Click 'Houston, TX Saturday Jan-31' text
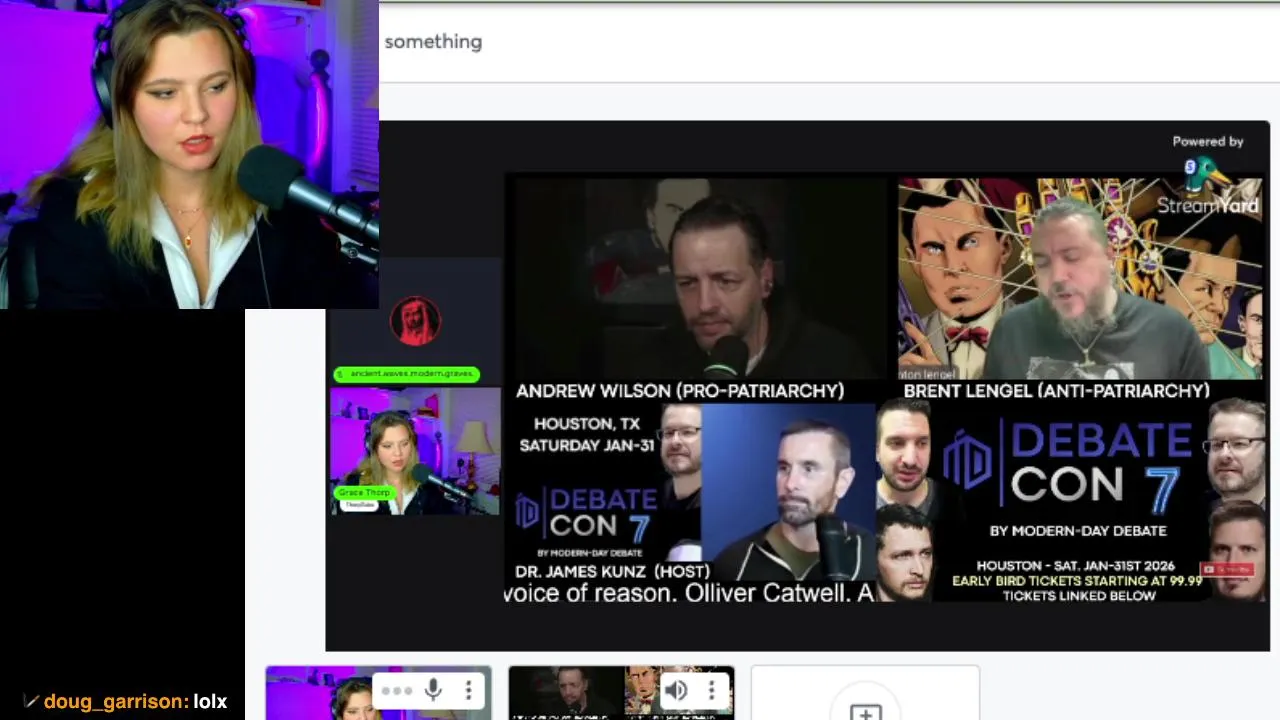Viewport: 1280px width, 720px height. point(587,435)
